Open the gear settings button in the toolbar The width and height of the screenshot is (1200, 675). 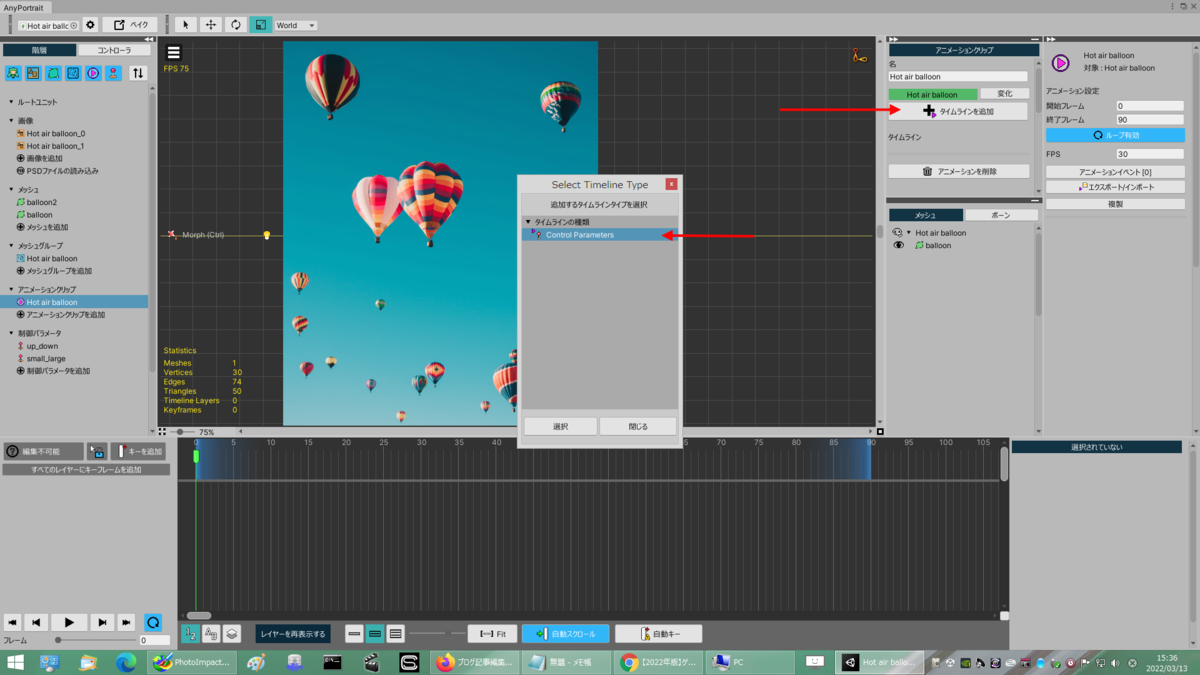tap(90, 25)
